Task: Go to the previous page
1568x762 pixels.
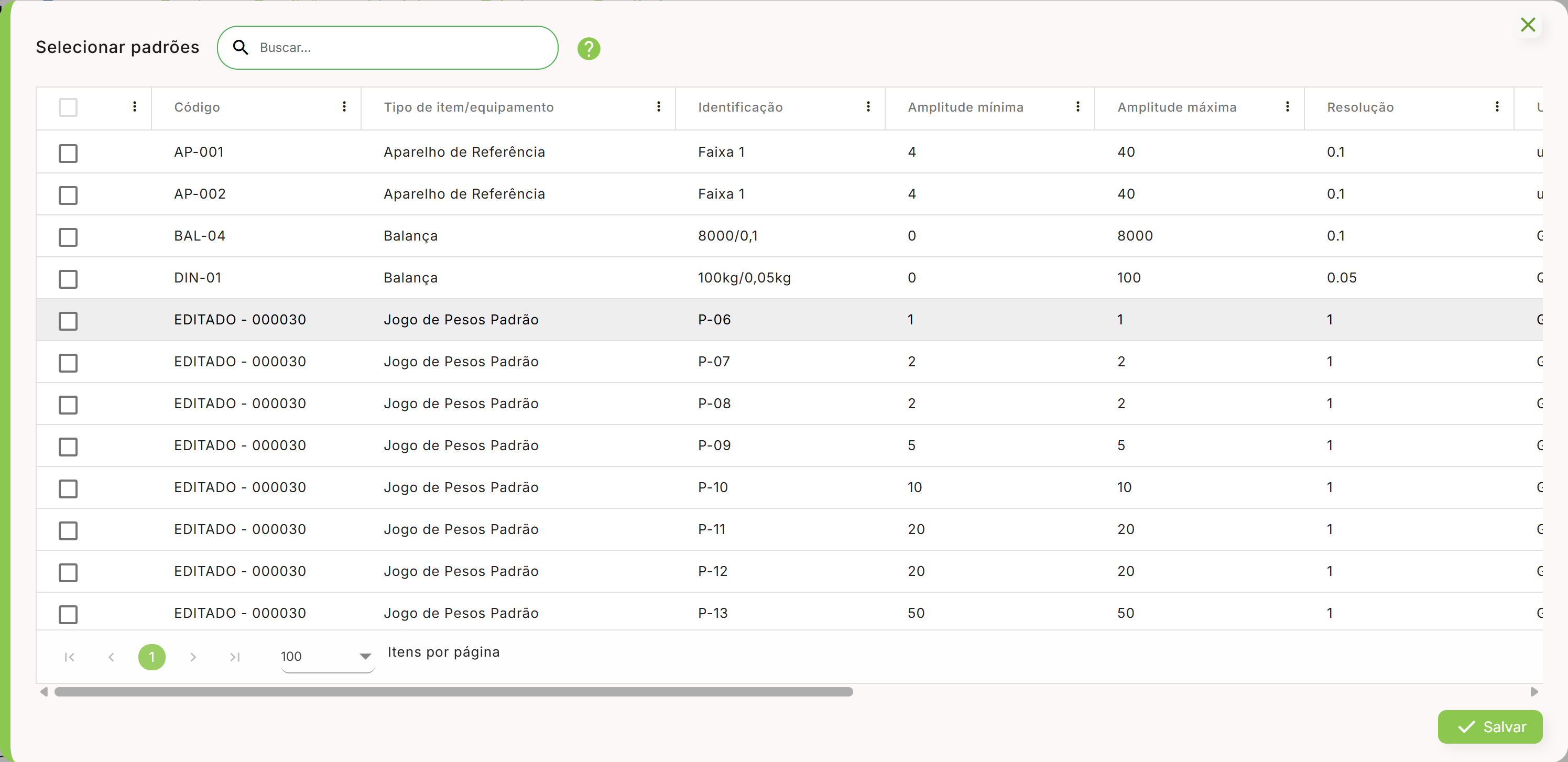Action: point(111,657)
